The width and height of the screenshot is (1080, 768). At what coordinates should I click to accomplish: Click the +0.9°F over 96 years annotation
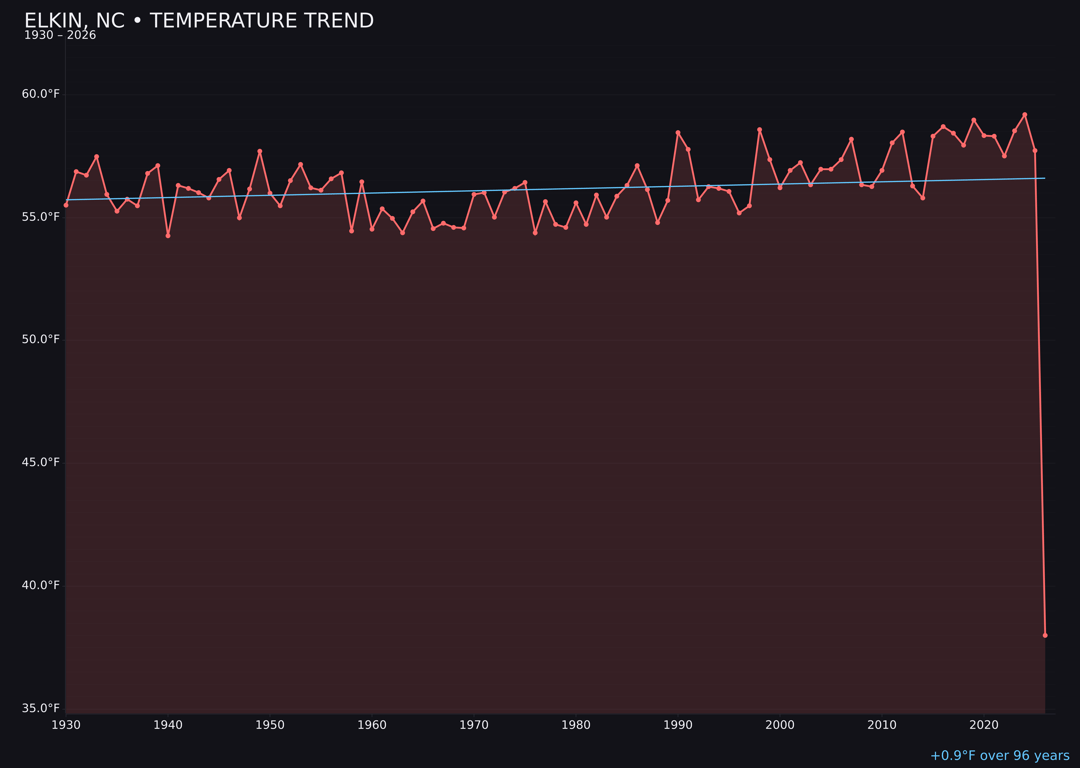coord(998,755)
